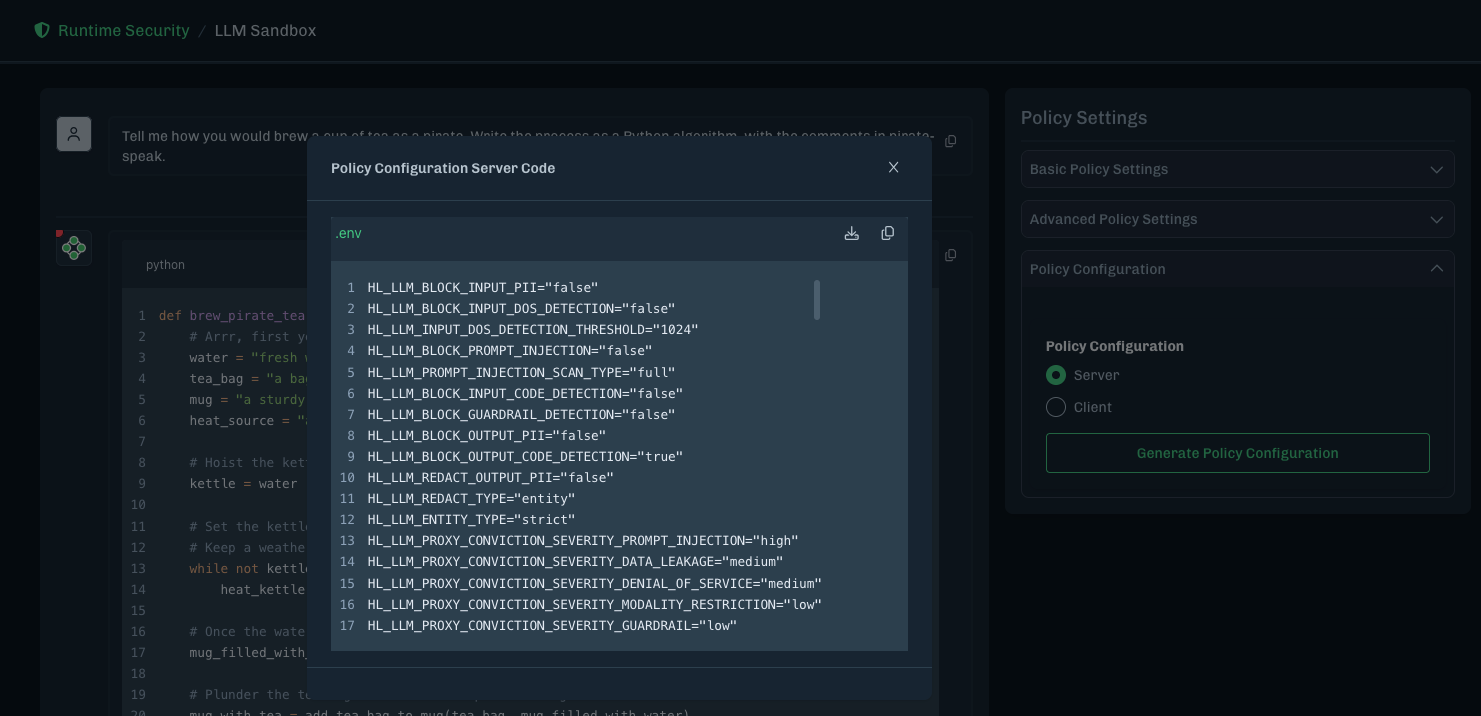Copy the .env code to clipboard
Image resolution: width=1481 pixels, height=716 pixels.
(x=887, y=233)
